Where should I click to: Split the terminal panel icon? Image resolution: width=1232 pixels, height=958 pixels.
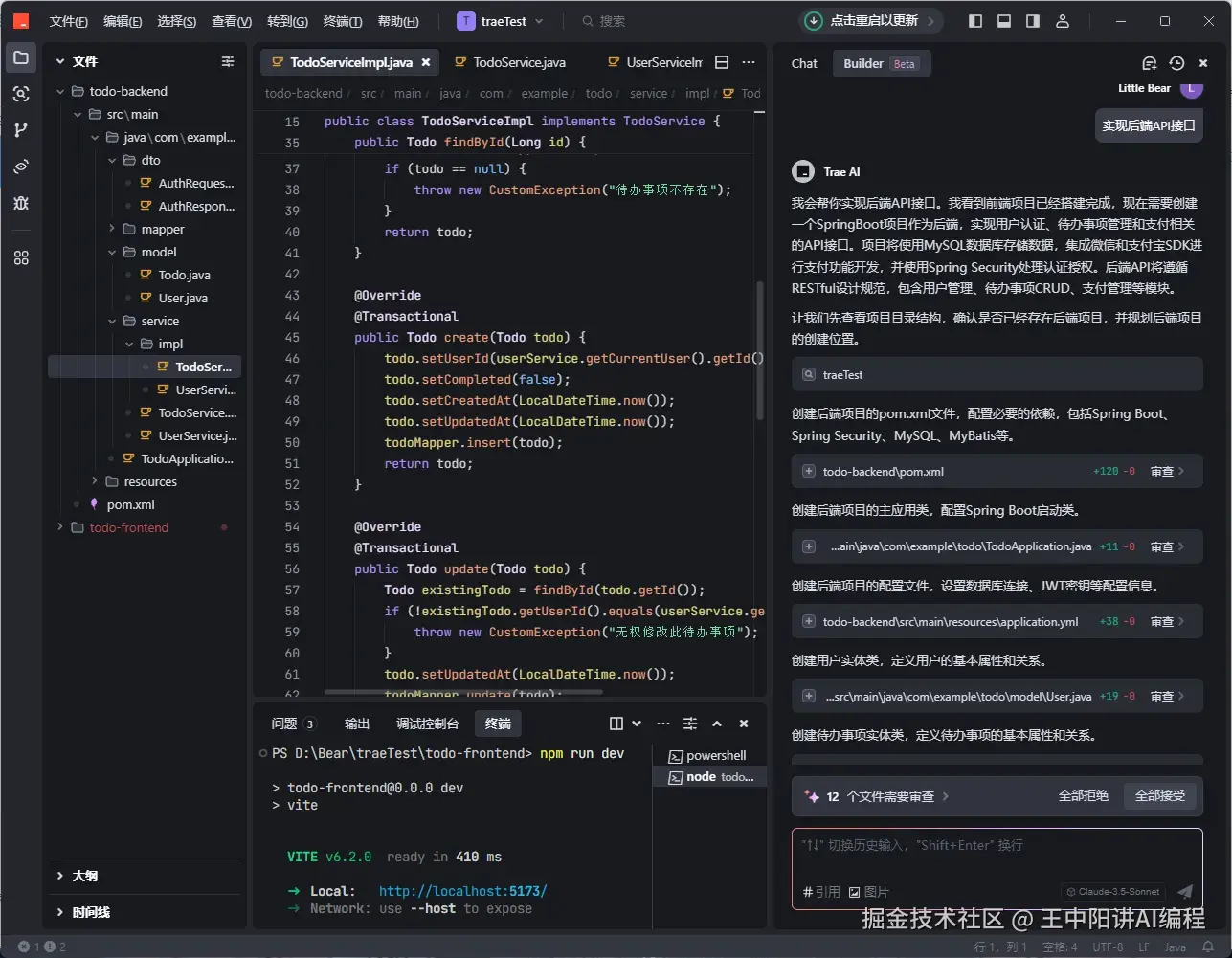pos(616,724)
